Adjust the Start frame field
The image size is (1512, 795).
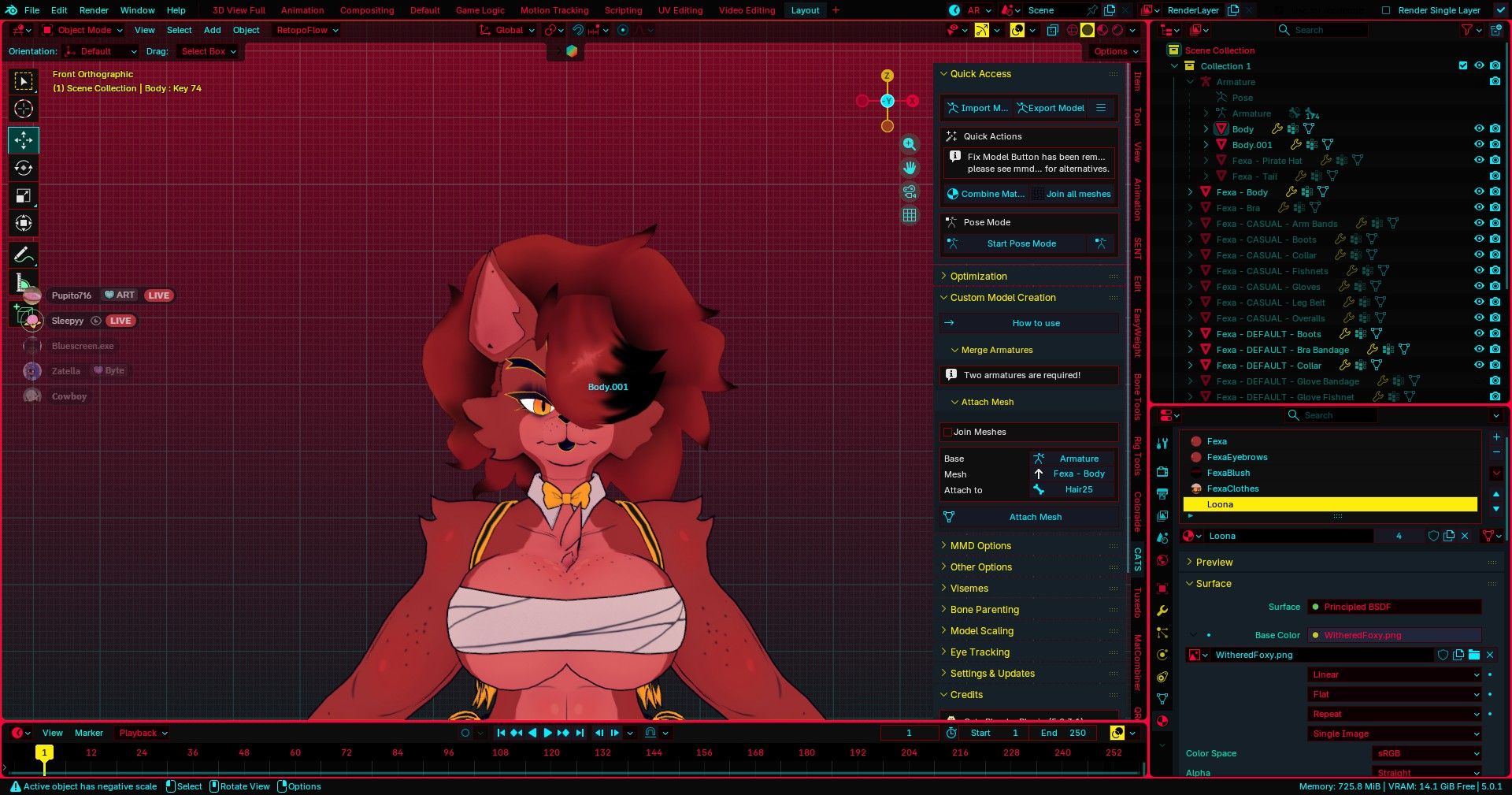(x=995, y=733)
